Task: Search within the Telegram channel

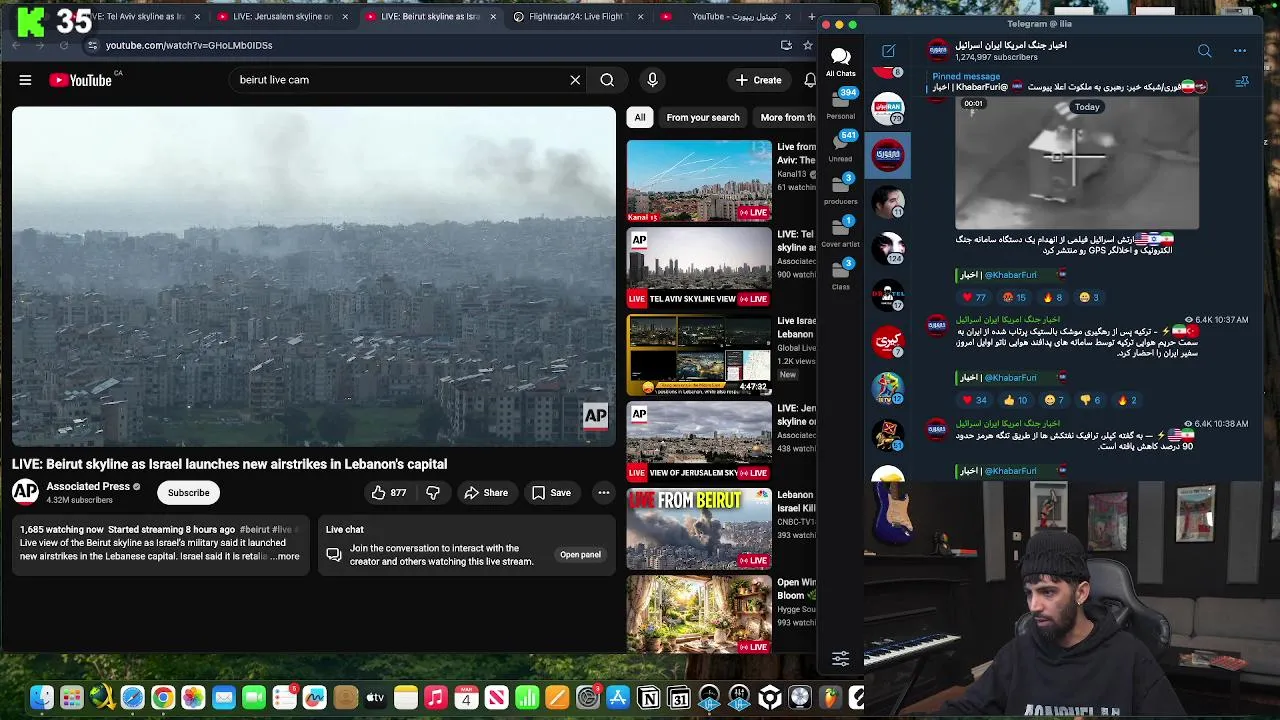Action: pyautogui.click(x=1204, y=51)
